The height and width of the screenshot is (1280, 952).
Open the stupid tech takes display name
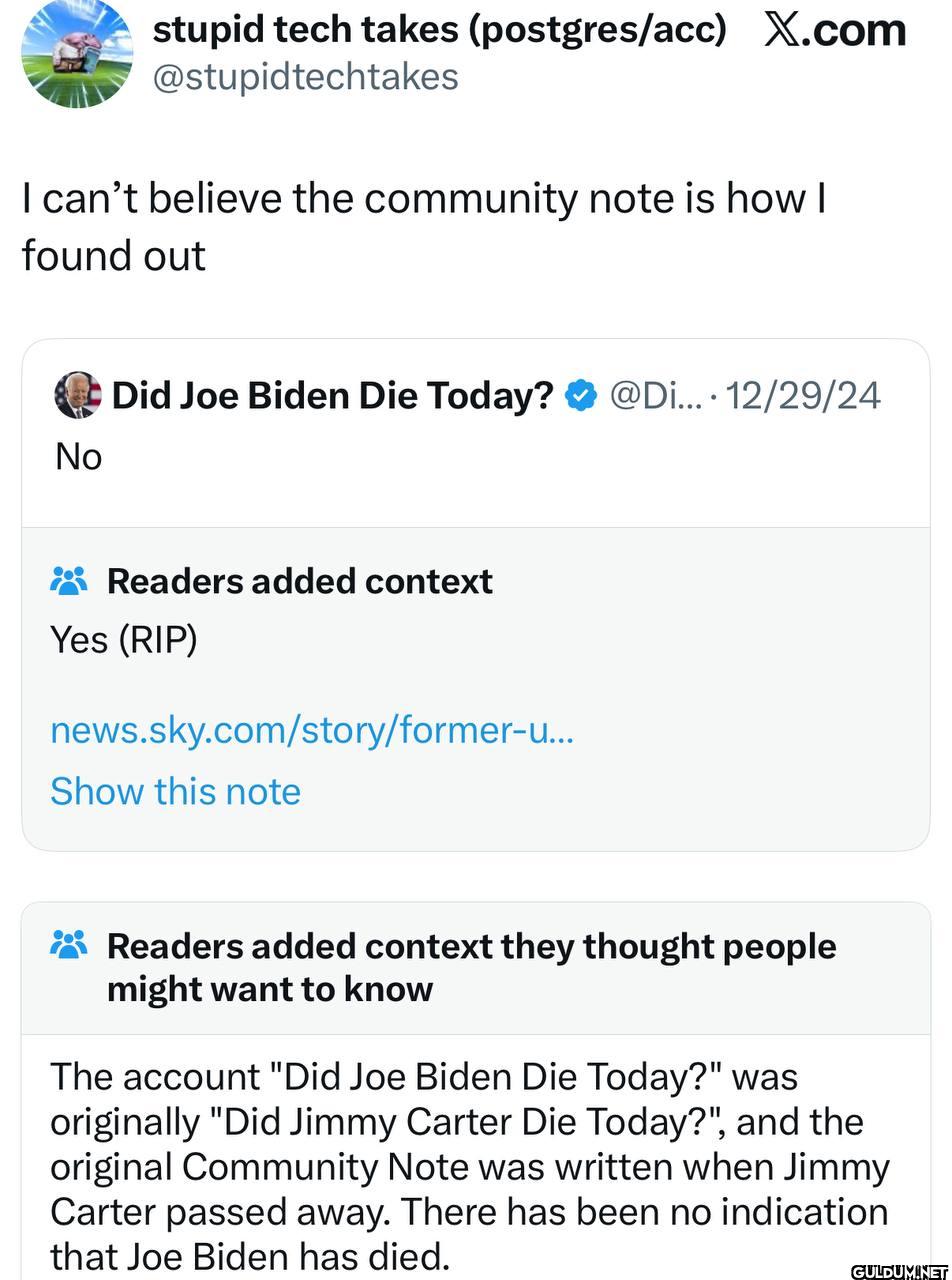[x=439, y=30]
